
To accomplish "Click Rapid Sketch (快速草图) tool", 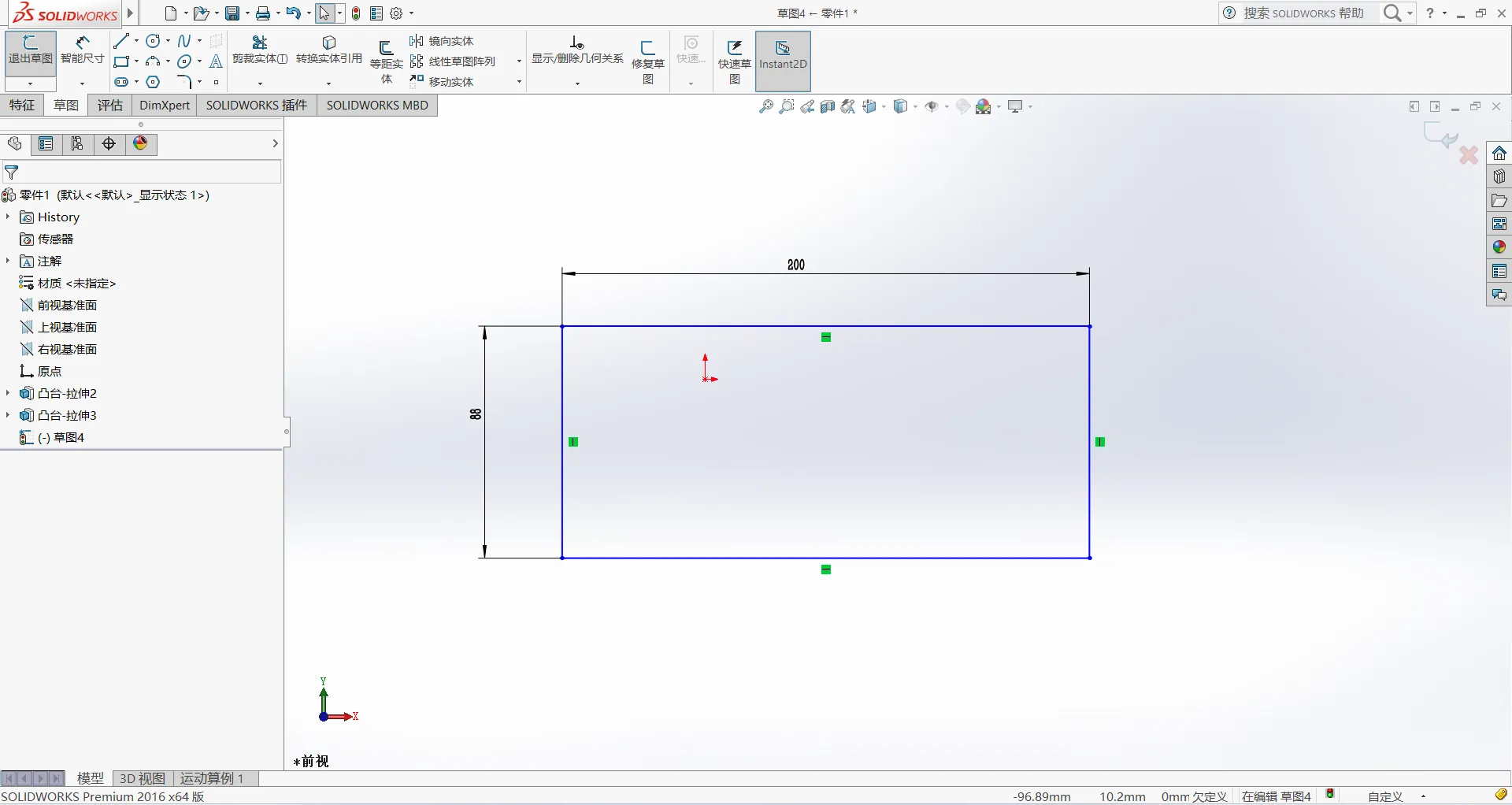I will [734, 62].
